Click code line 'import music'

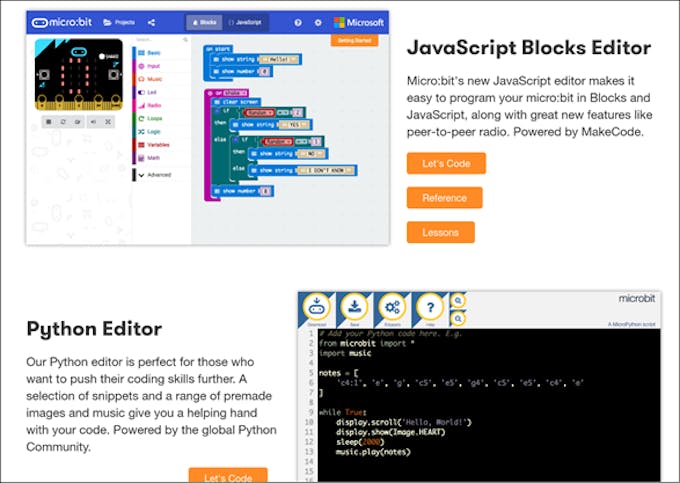(345, 353)
